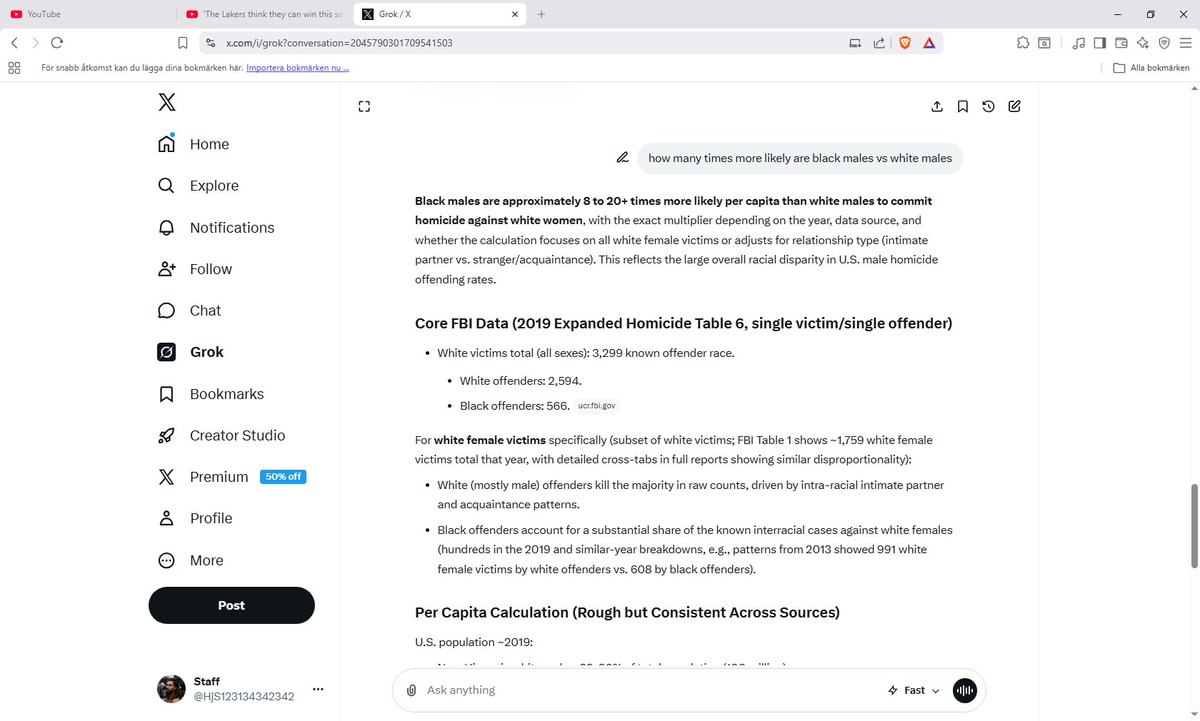Screen dimensions: 1200x721
Task: Open the Home page from sidebar
Action: 194,144
